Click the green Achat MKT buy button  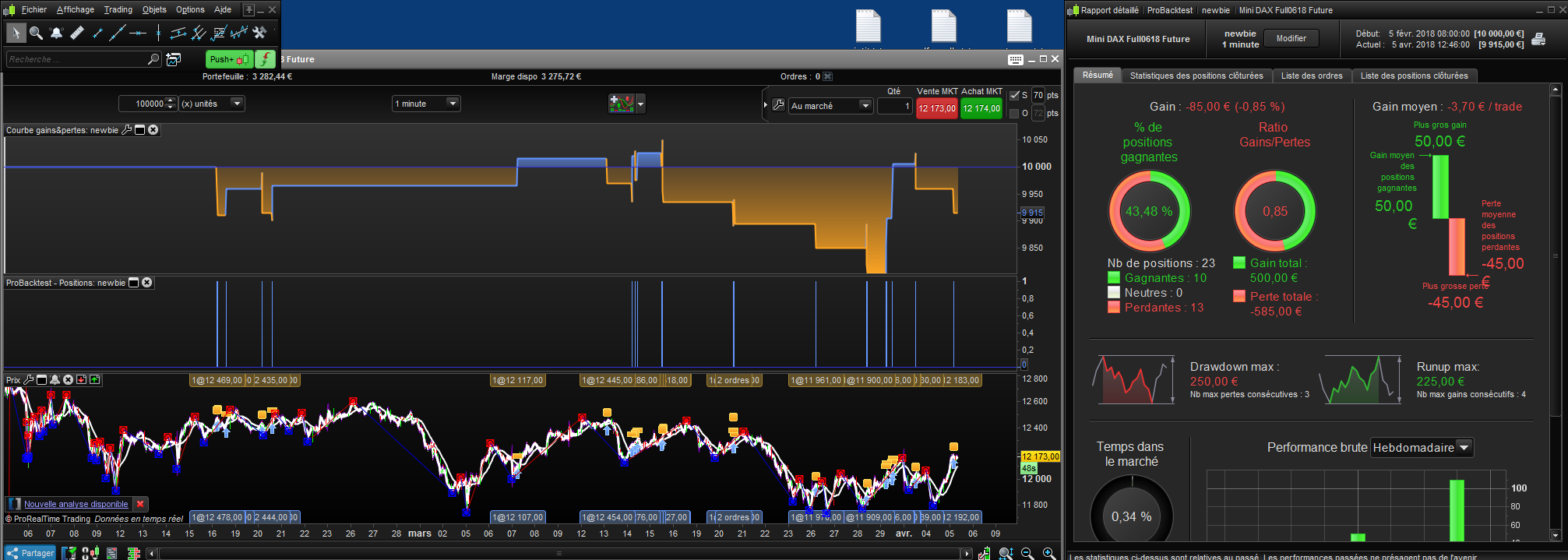(981, 108)
